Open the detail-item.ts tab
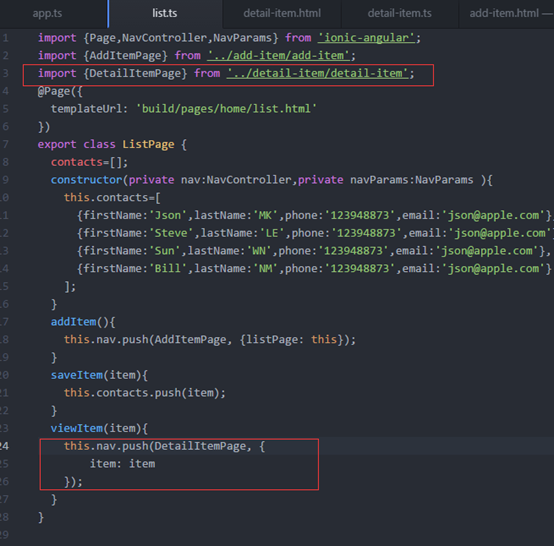Screen dimensions: 554x546 (400, 13)
